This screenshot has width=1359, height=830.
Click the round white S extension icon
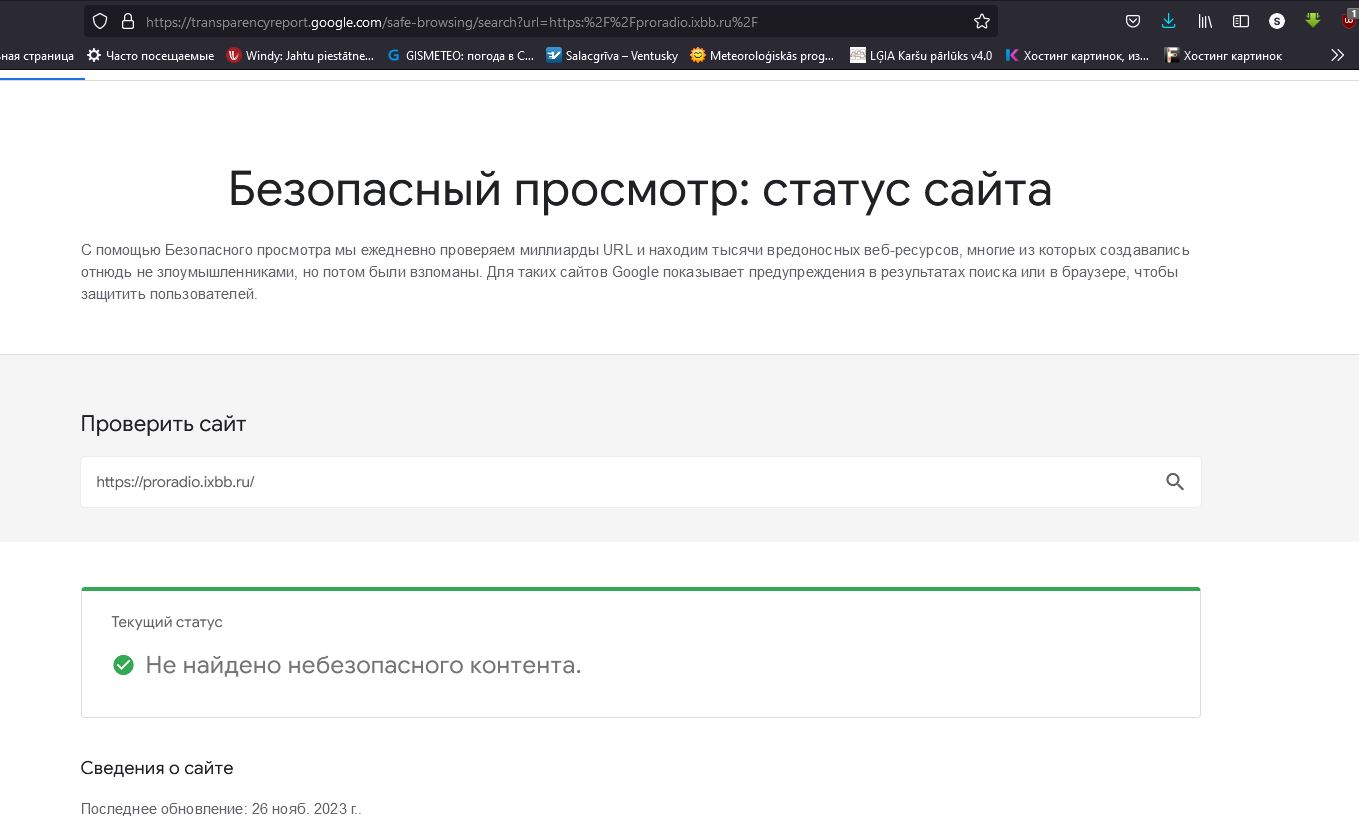tap(1277, 21)
